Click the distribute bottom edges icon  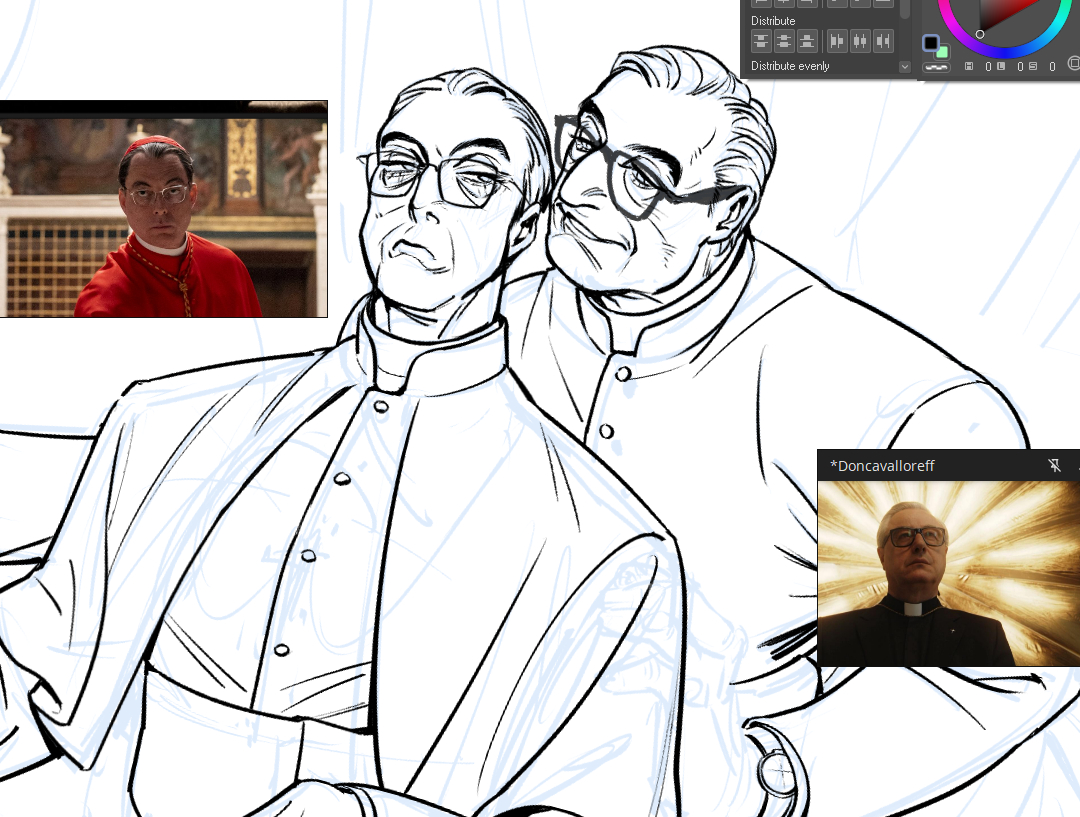tap(807, 41)
